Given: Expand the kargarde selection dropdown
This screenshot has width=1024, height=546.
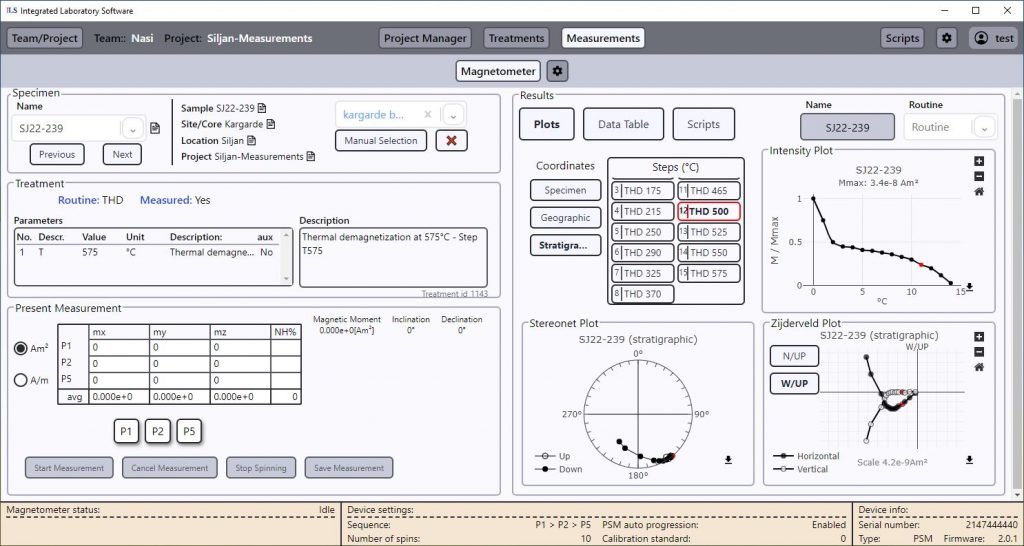Looking at the screenshot, I should [453, 114].
